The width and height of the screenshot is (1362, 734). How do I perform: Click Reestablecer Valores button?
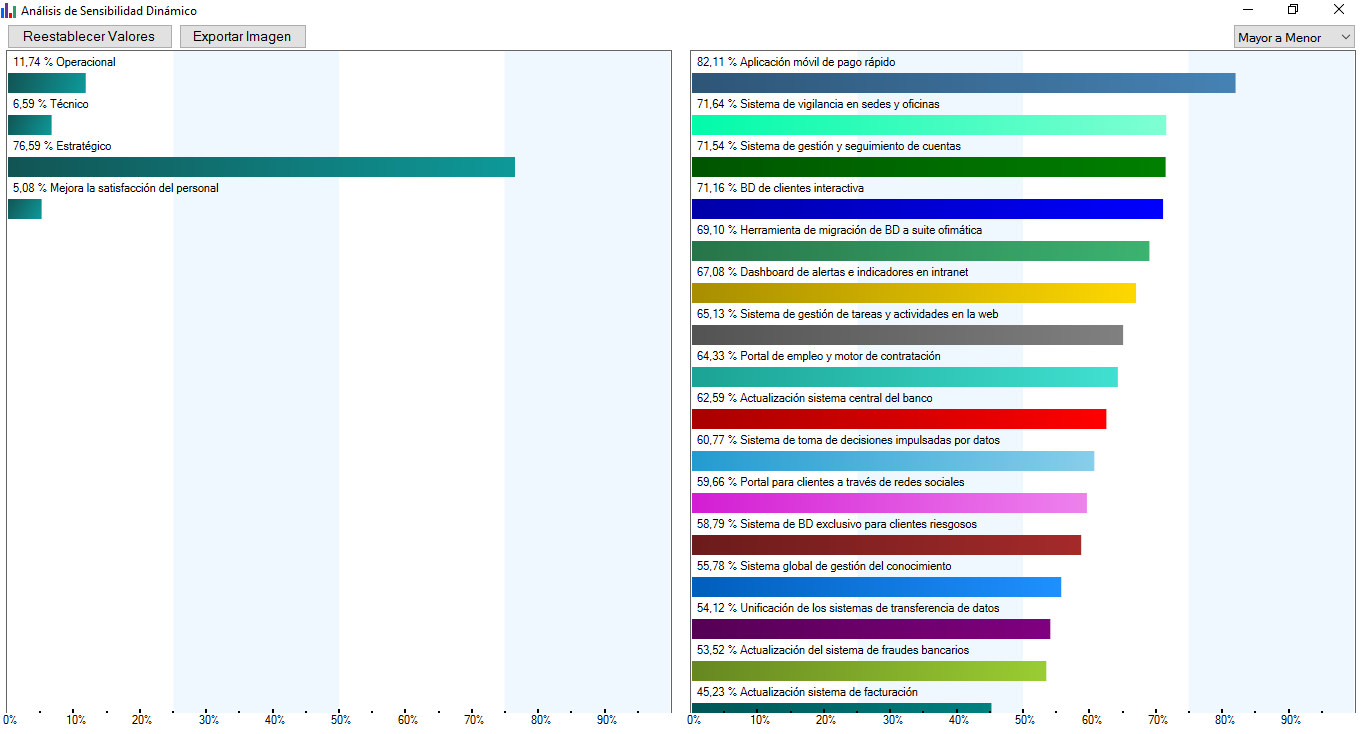(x=89, y=37)
